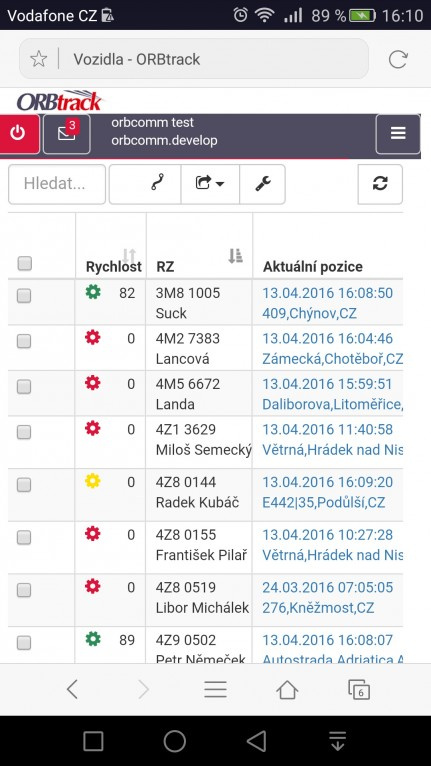The height and width of the screenshot is (766, 431).
Task: Focus the Hledat search field
Action: [x=57, y=184]
